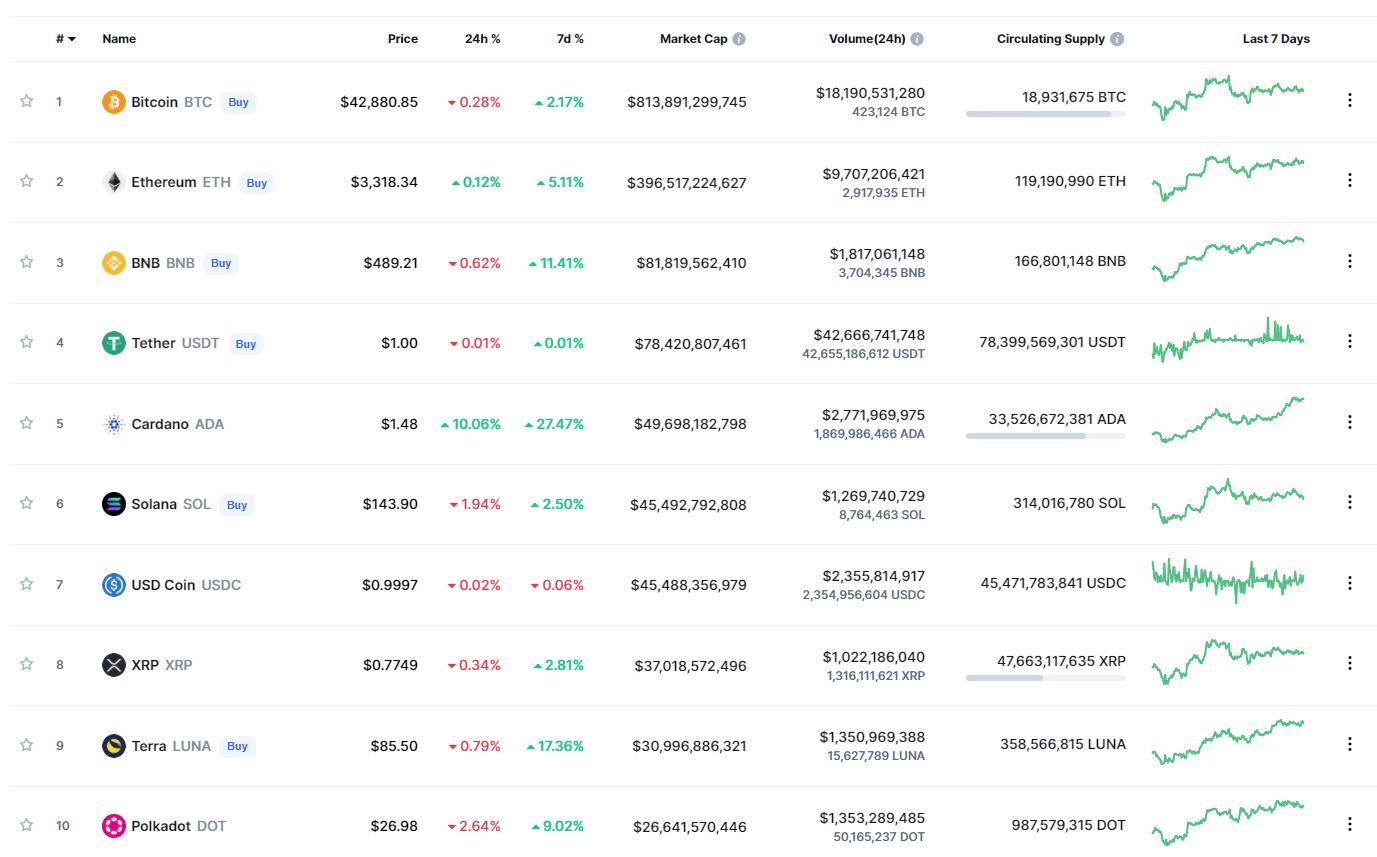The image size is (1377, 857).
Task: Sort by the 24h % column header
Action: (x=483, y=39)
